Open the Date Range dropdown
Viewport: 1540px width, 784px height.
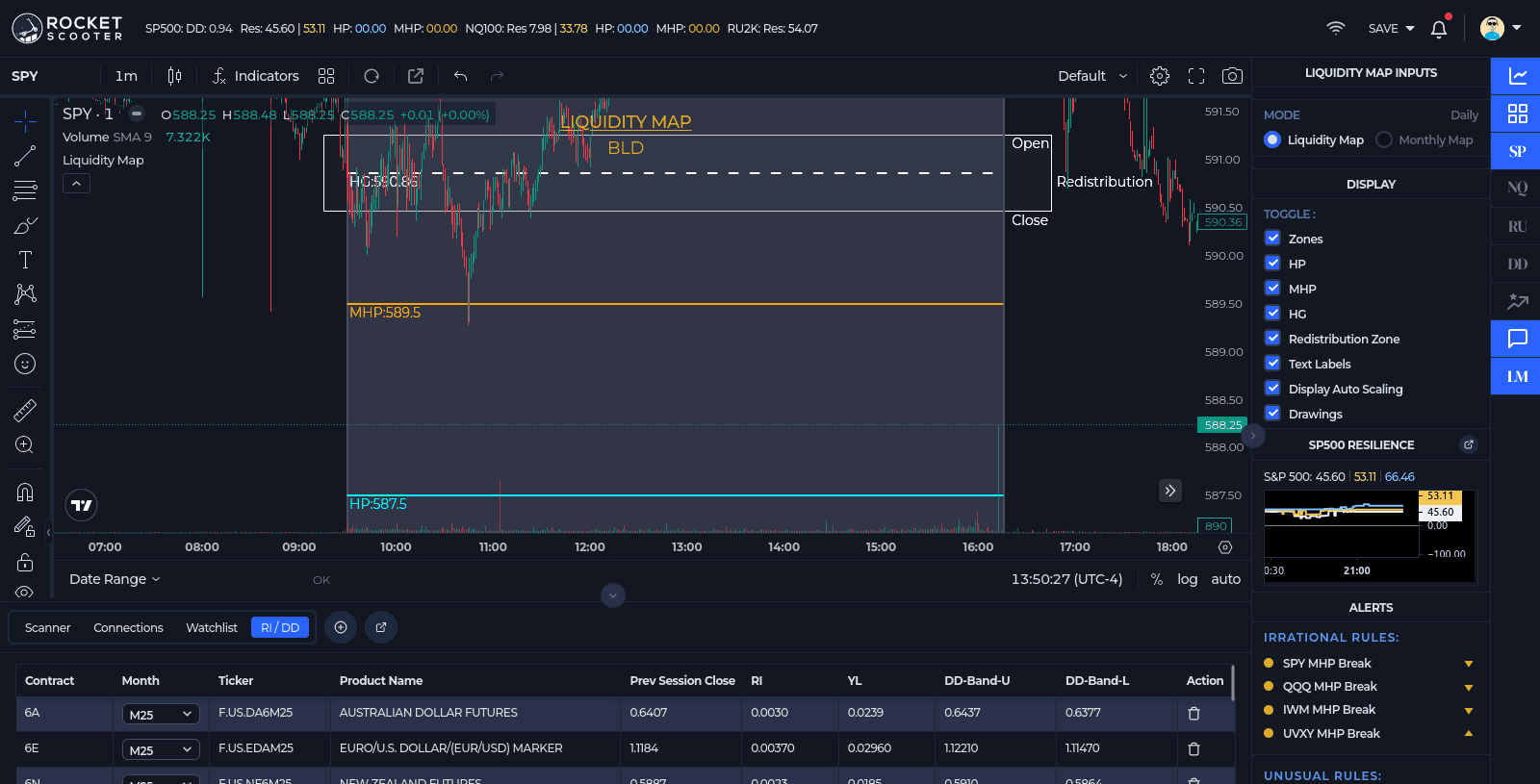(x=115, y=579)
